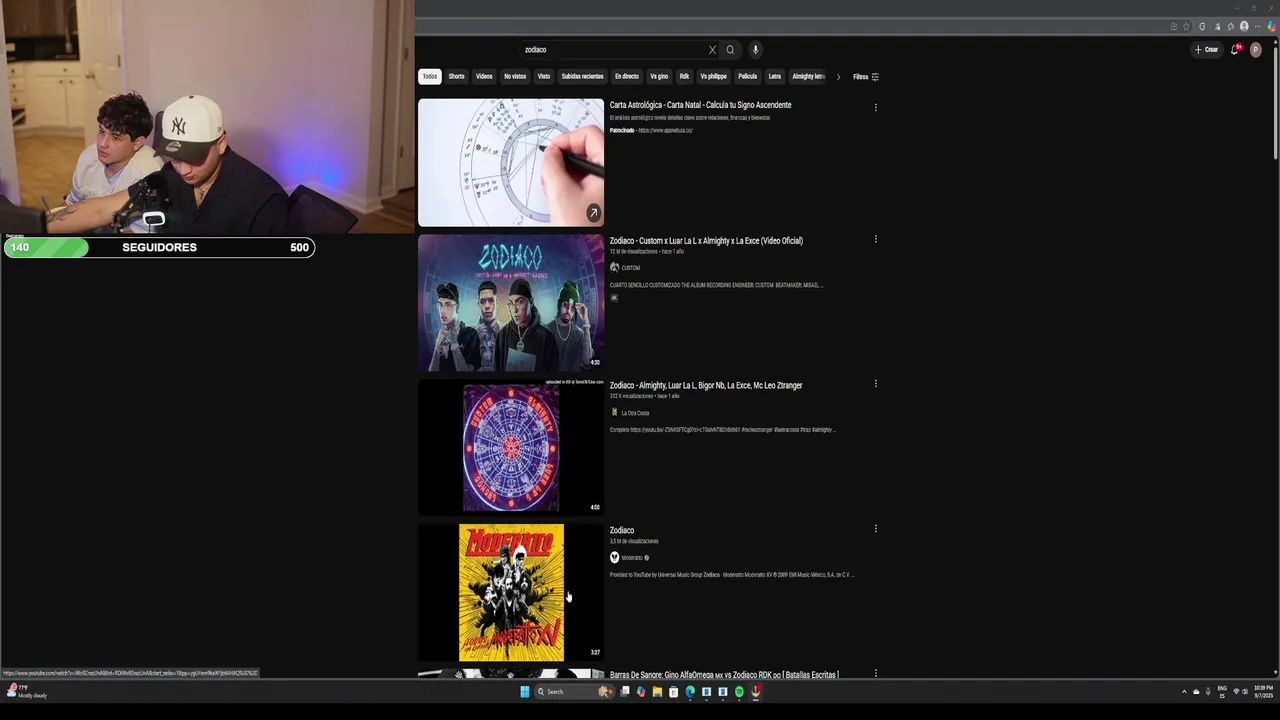Open taskbar weather widget

[x=28, y=691]
